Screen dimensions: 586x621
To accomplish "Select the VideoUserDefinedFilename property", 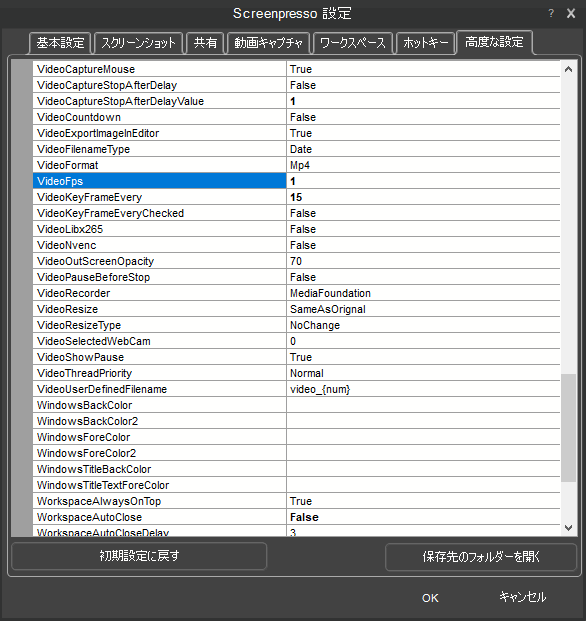I will point(159,389).
